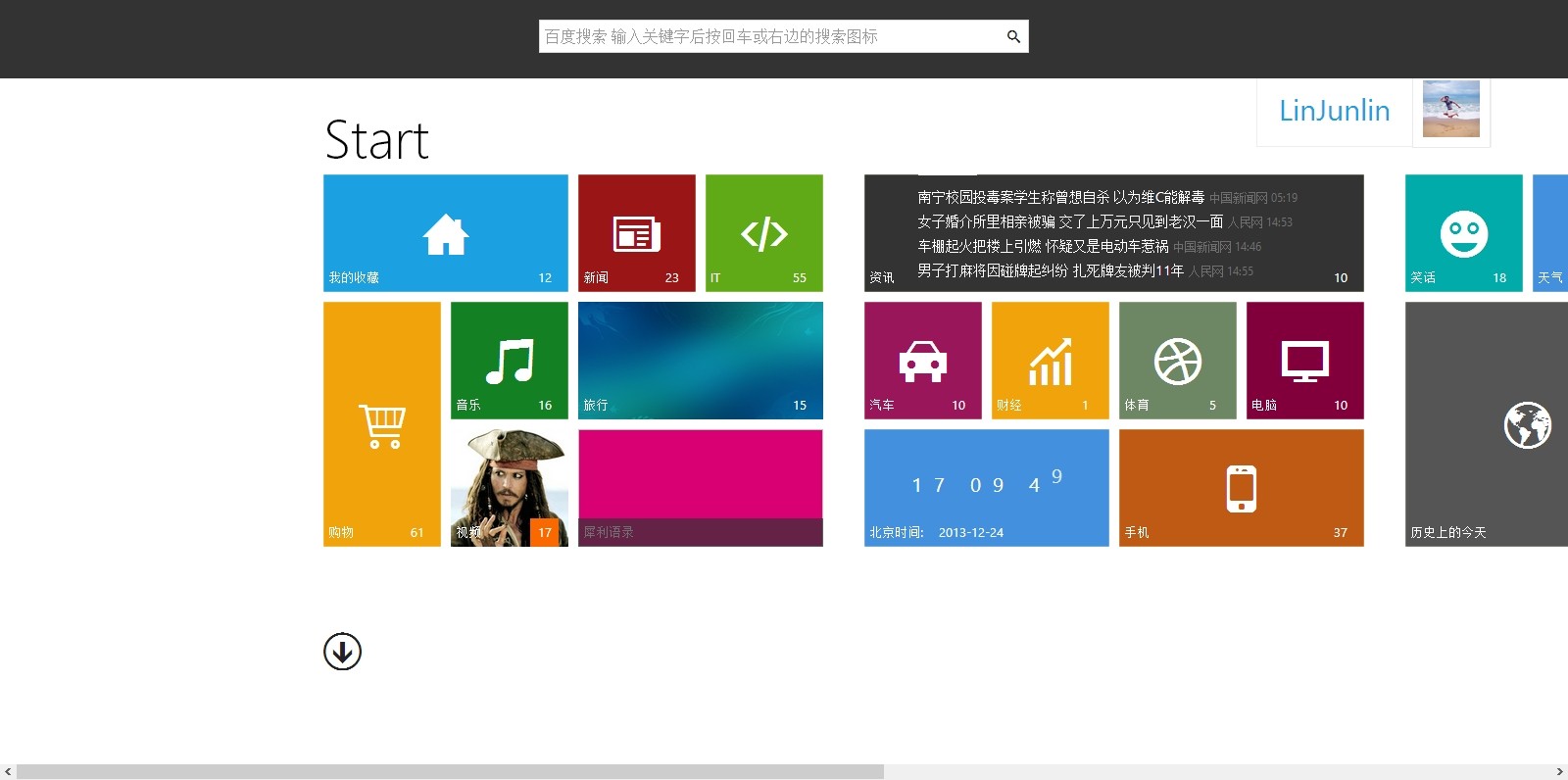Open the shopping cart tile
Image resolution: width=1568 pixels, height=780 pixels.
pyautogui.click(x=381, y=424)
